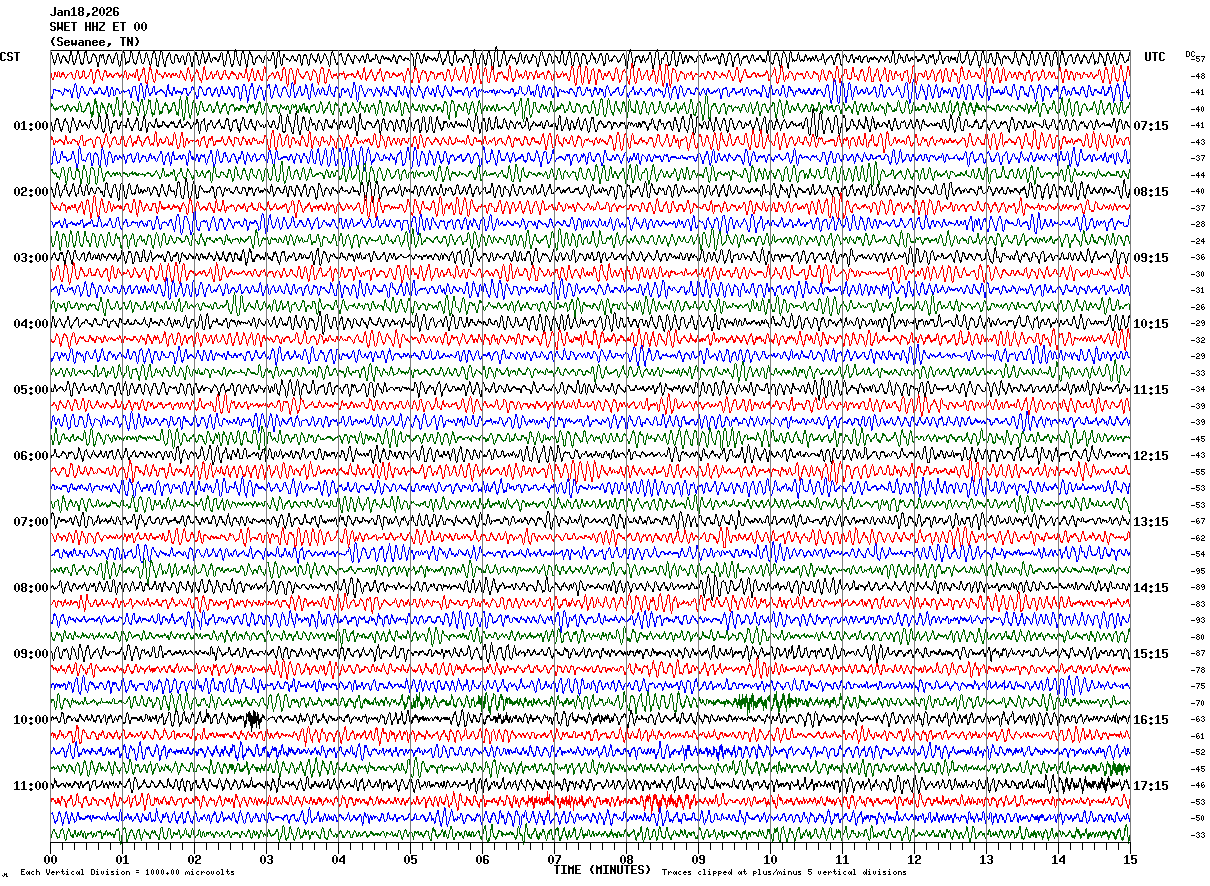
Task: Select the 03:00 CST row label
Action: pos(31,258)
